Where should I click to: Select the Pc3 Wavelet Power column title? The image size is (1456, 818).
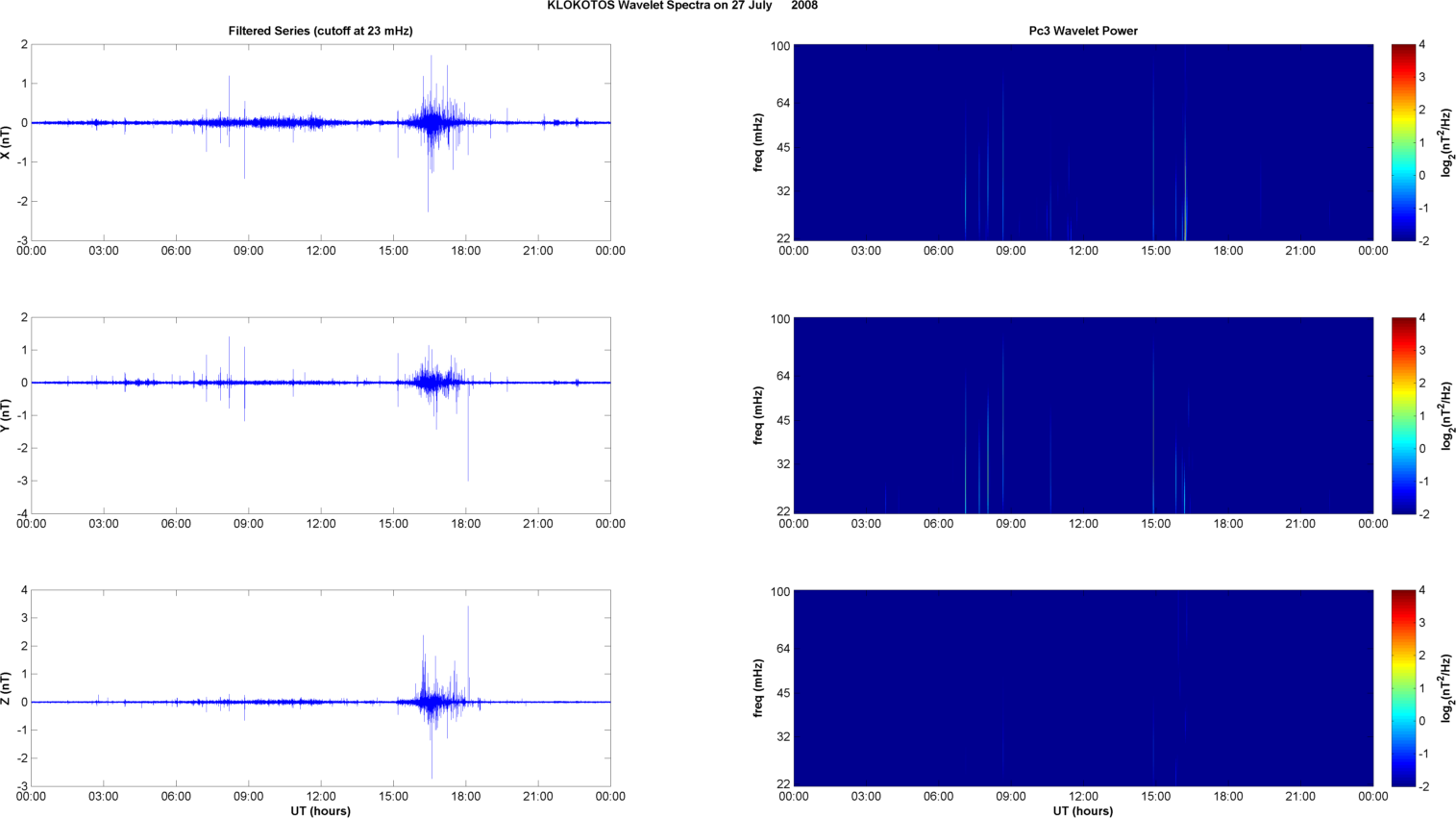1082,31
